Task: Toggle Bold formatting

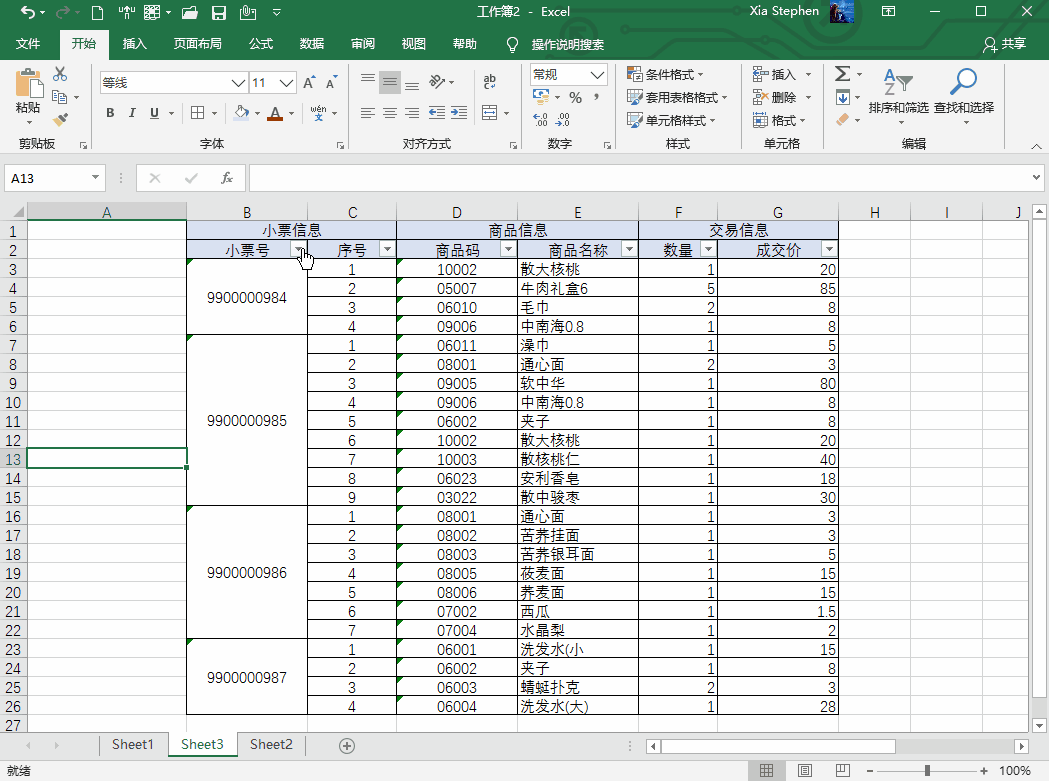Action: pyautogui.click(x=110, y=112)
